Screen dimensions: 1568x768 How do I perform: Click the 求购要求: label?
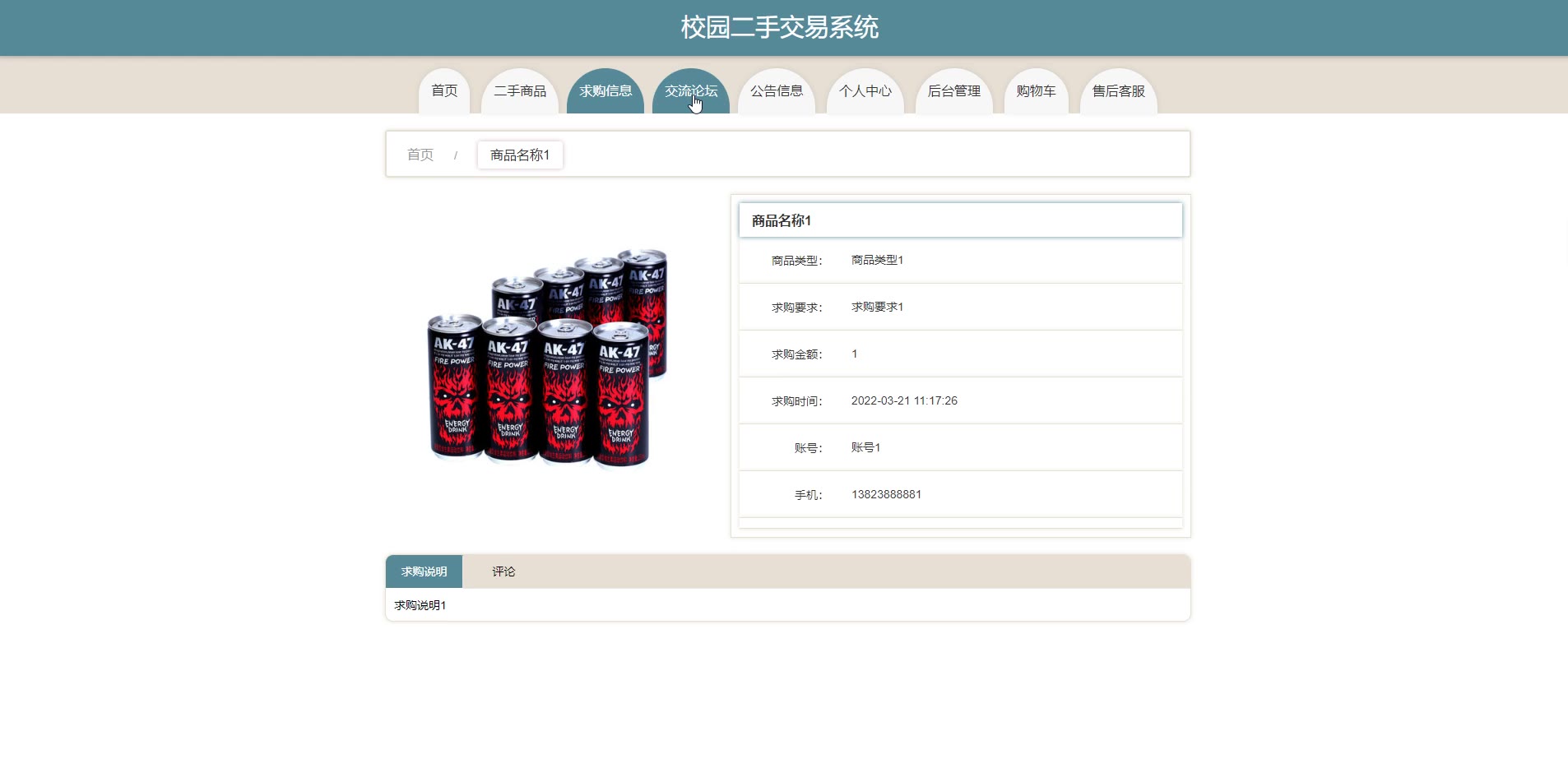(x=796, y=308)
